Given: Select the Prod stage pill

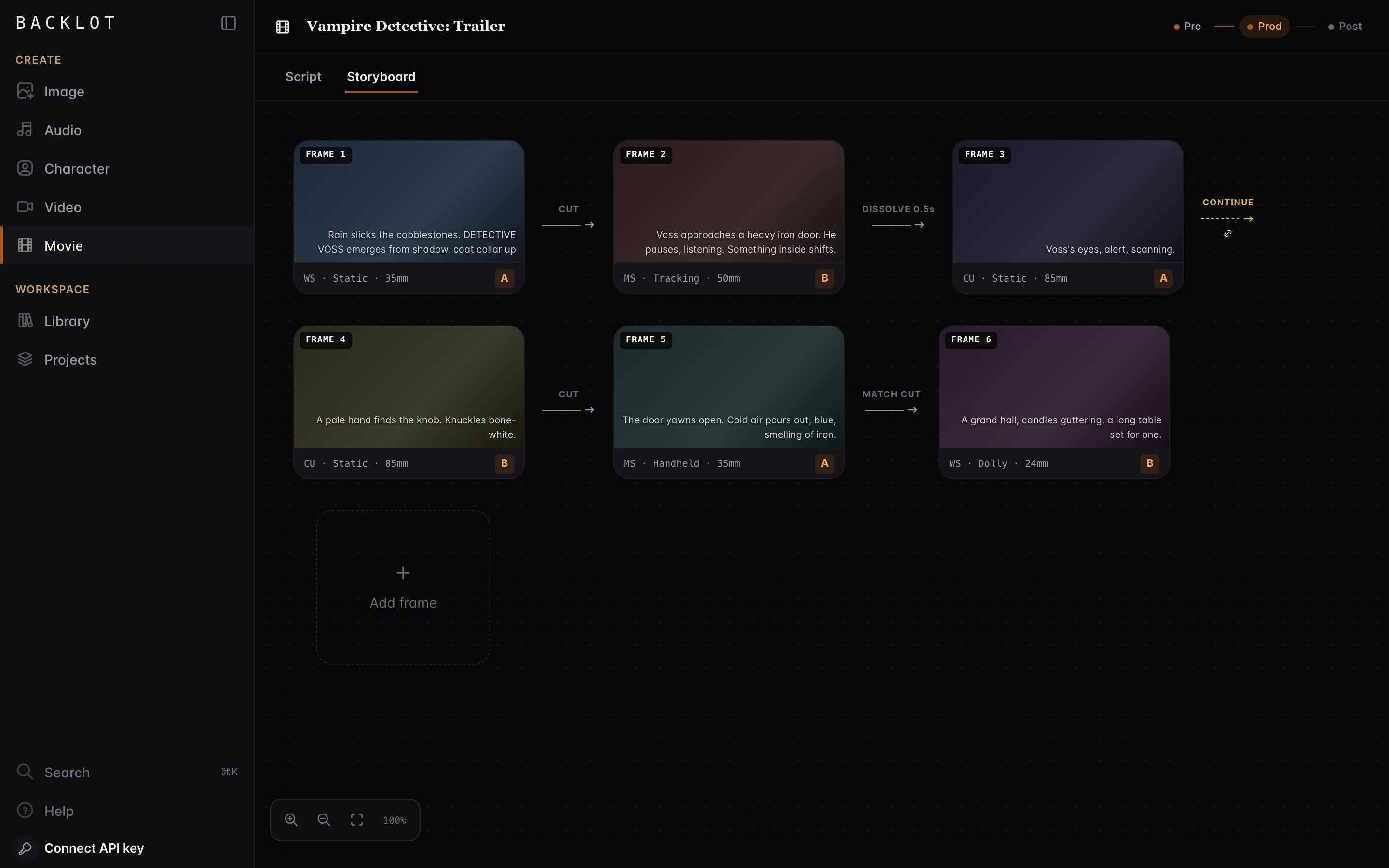Looking at the screenshot, I should click(x=1264, y=27).
